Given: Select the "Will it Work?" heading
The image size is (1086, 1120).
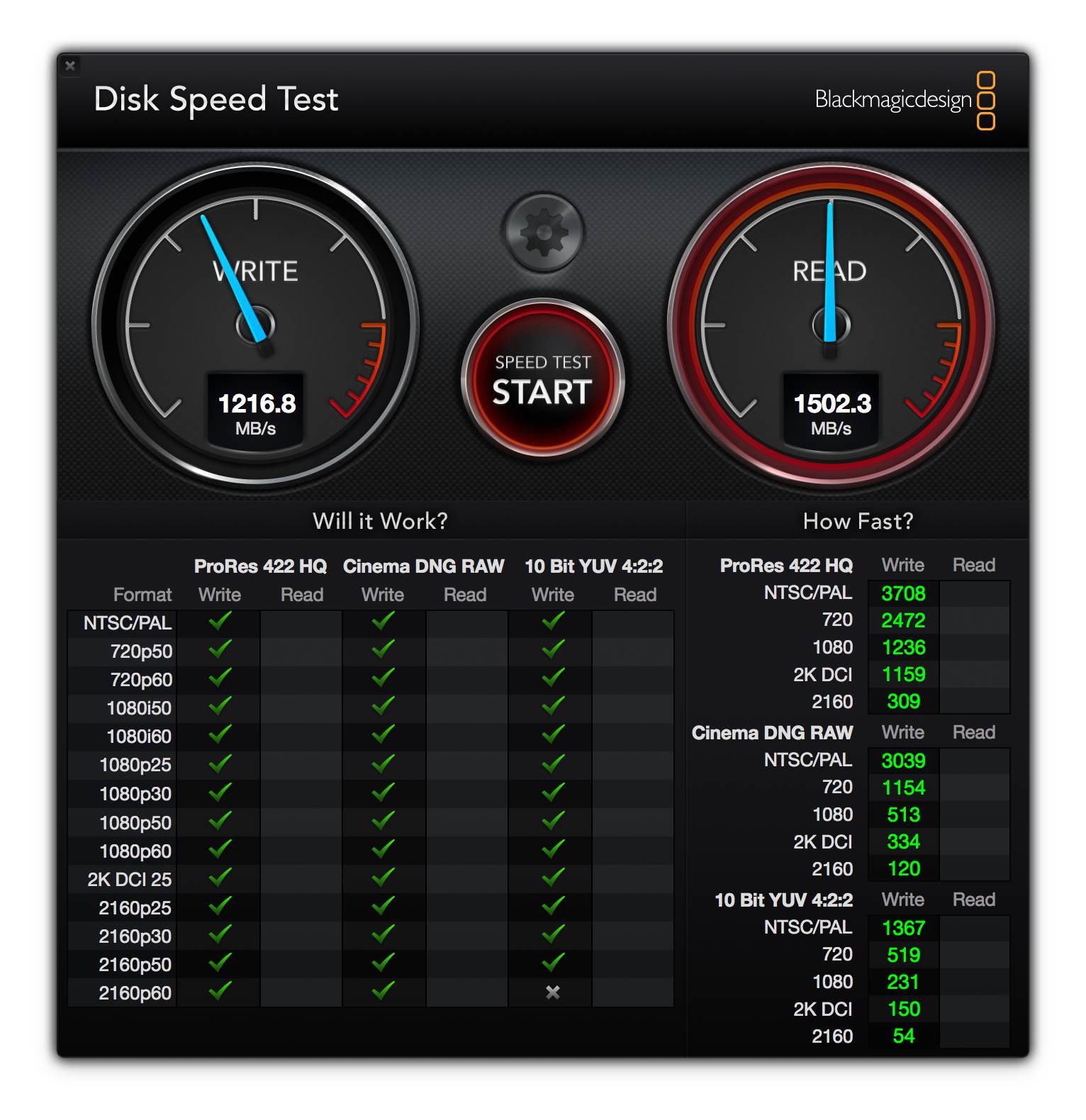Looking at the screenshot, I should point(381,521).
